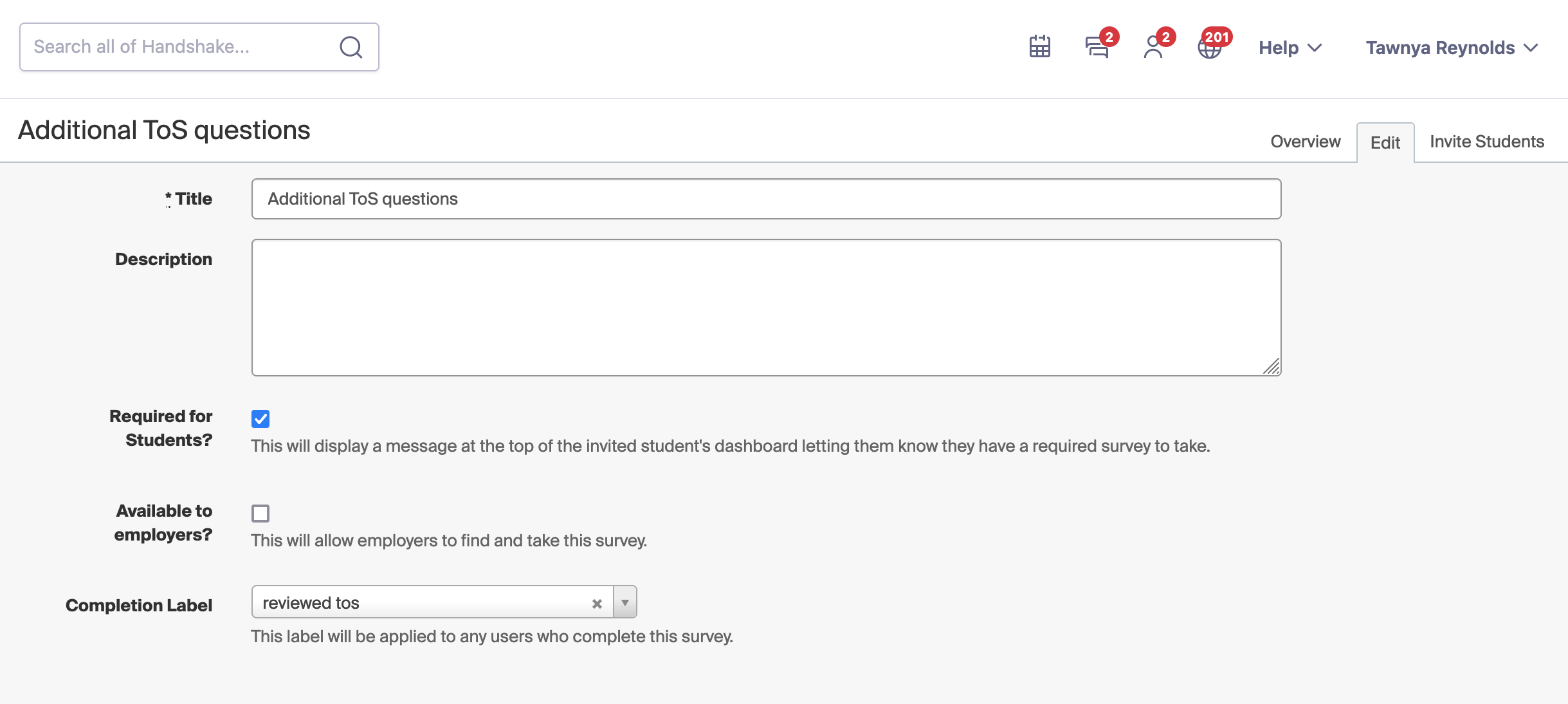Open the calendar icon in header

pyautogui.click(x=1039, y=47)
